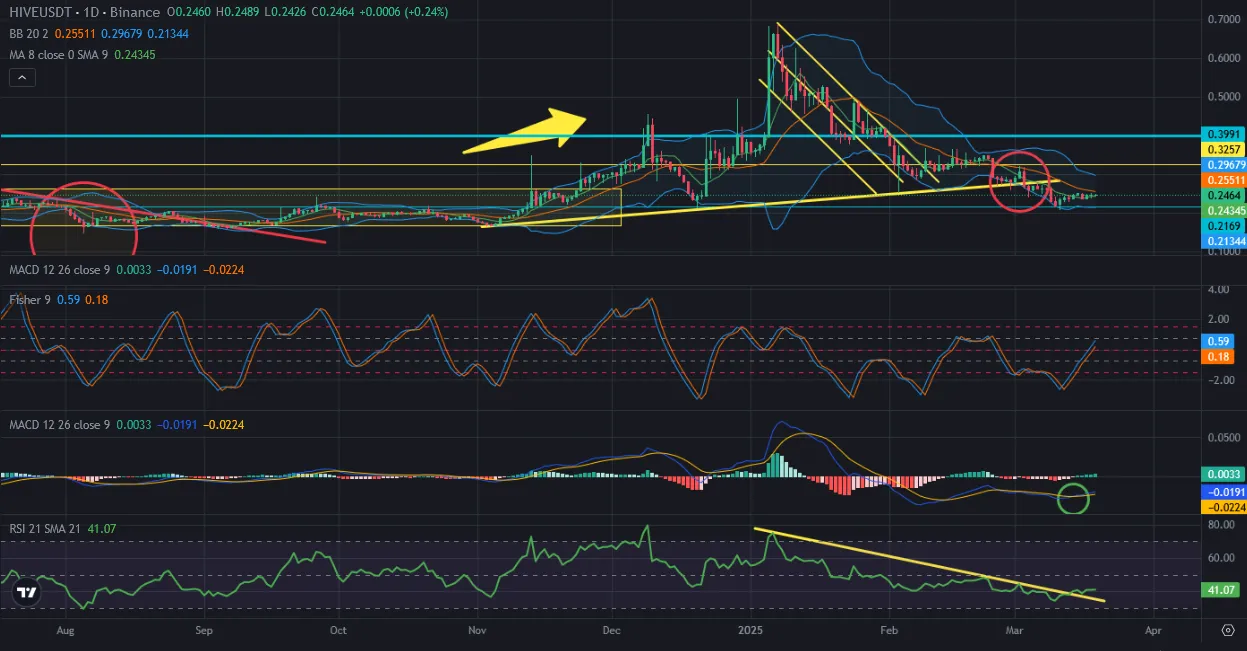Select the yellow arrow drawing on chart
The height and width of the screenshot is (651, 1247).
click(x=526, y=131)
